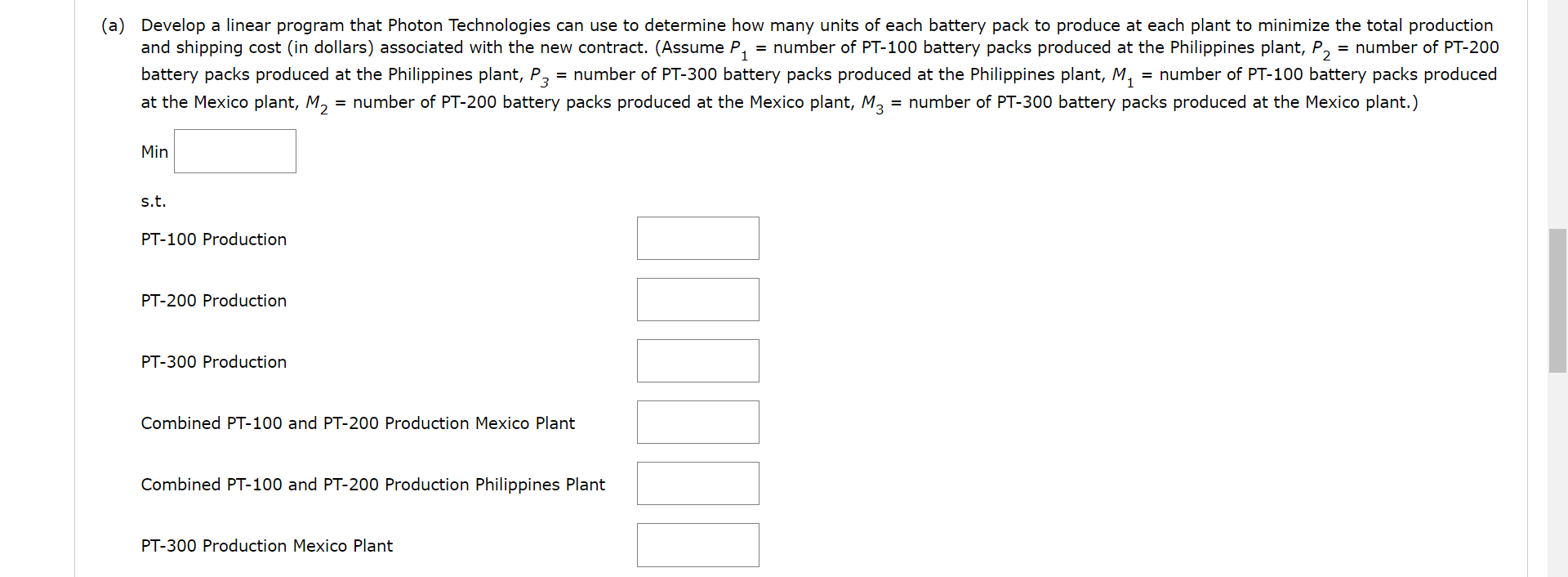Click the Min label next to the objective box
Viewport: 1568px width, 577px height.
pos(154,151)
